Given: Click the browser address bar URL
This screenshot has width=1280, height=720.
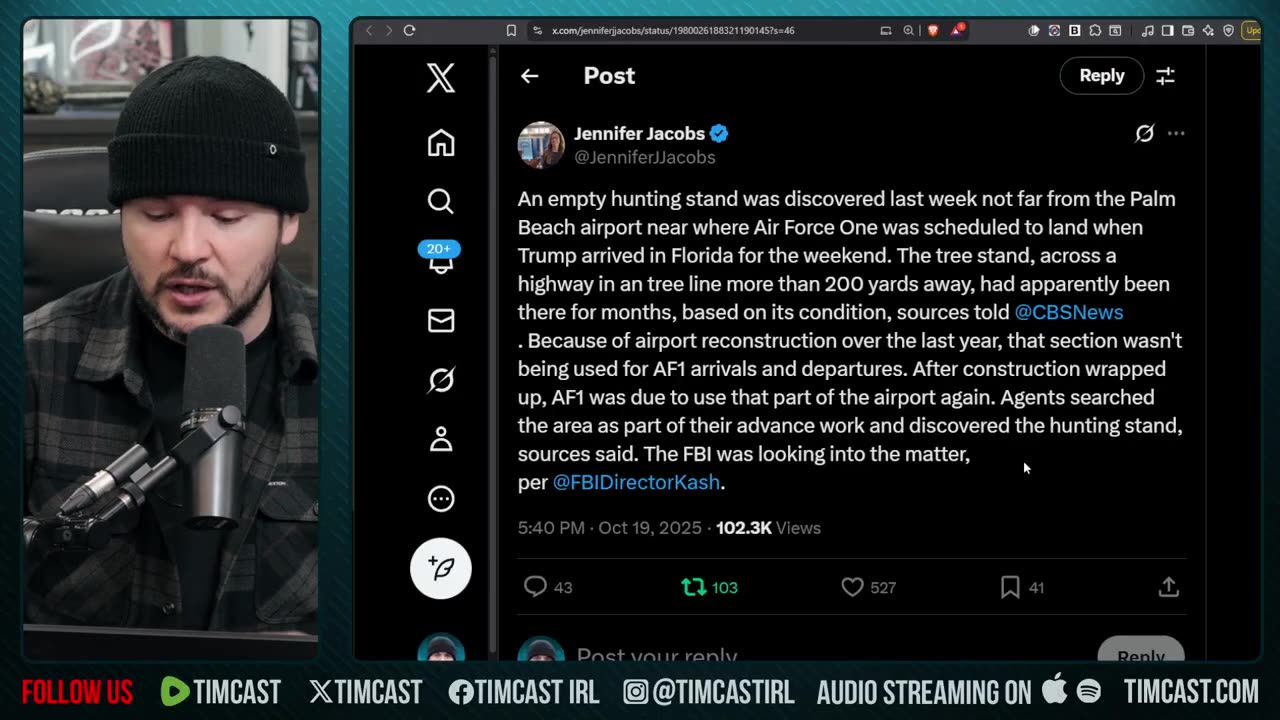Looking at the screenshot, I should (673, 30).
